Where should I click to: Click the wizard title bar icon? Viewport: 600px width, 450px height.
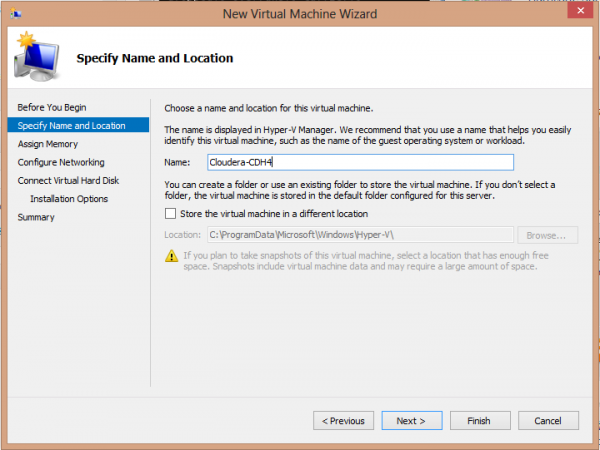coord(16,14)
